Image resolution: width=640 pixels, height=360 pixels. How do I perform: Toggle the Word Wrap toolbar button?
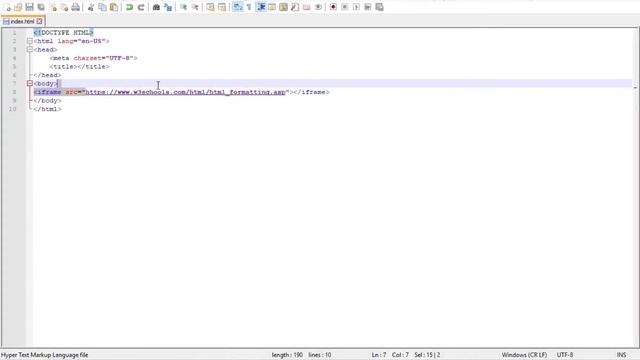[x=238, y=7]
